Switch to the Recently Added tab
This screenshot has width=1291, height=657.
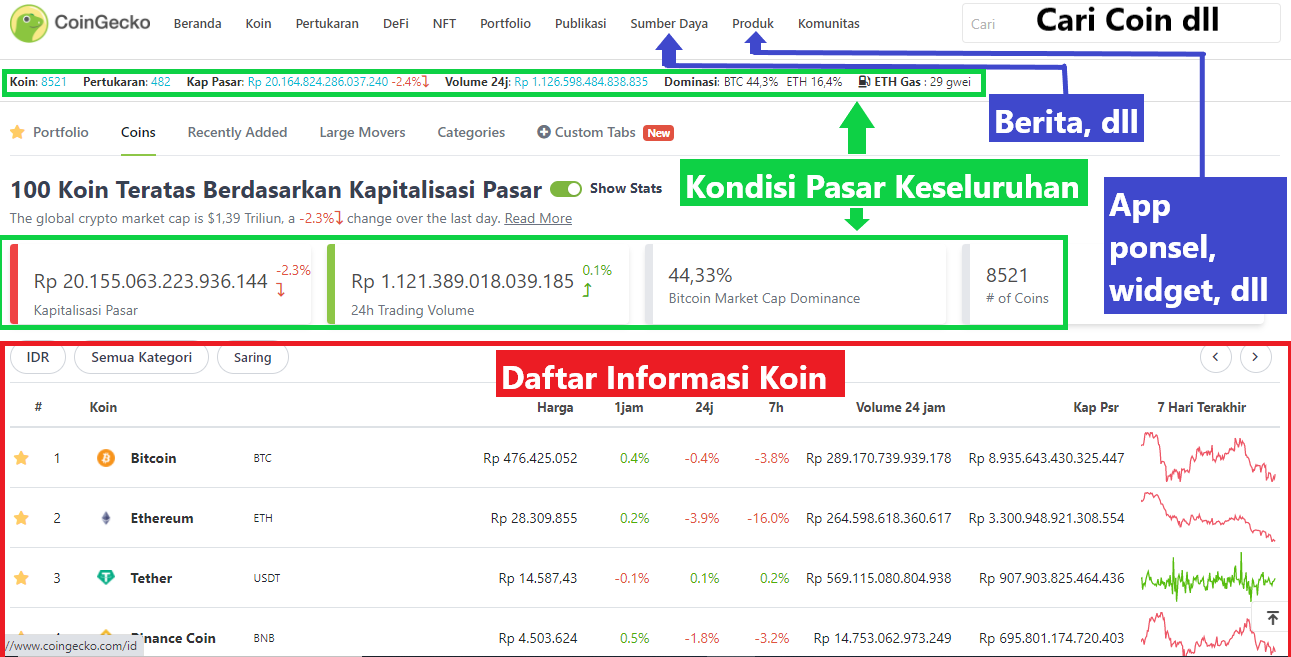coord(237,132)
